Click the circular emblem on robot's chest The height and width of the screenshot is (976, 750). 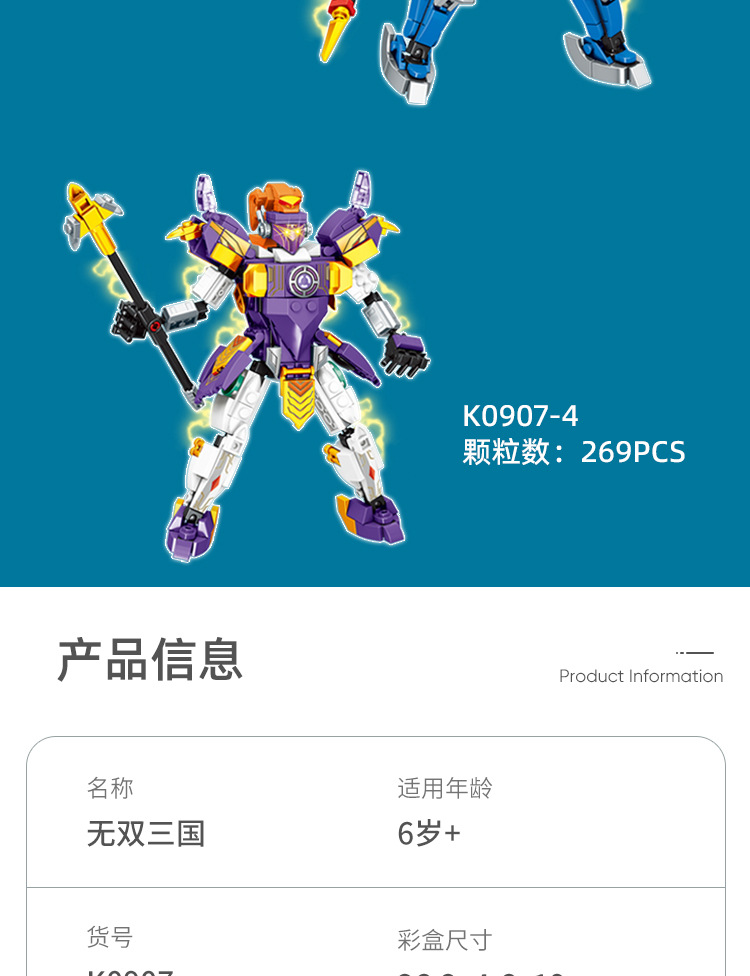[304, 280]
